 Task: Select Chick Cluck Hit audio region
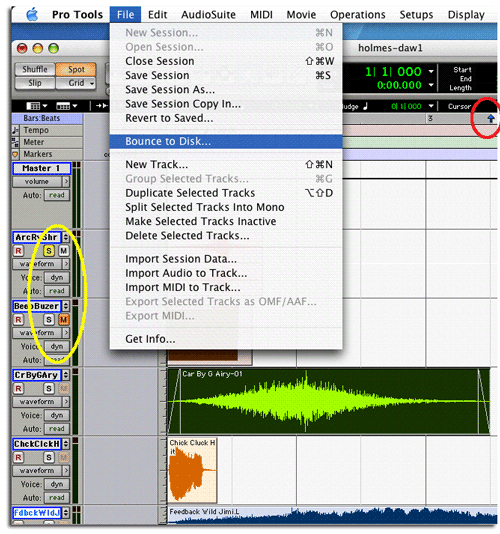(x=192, y=471)
